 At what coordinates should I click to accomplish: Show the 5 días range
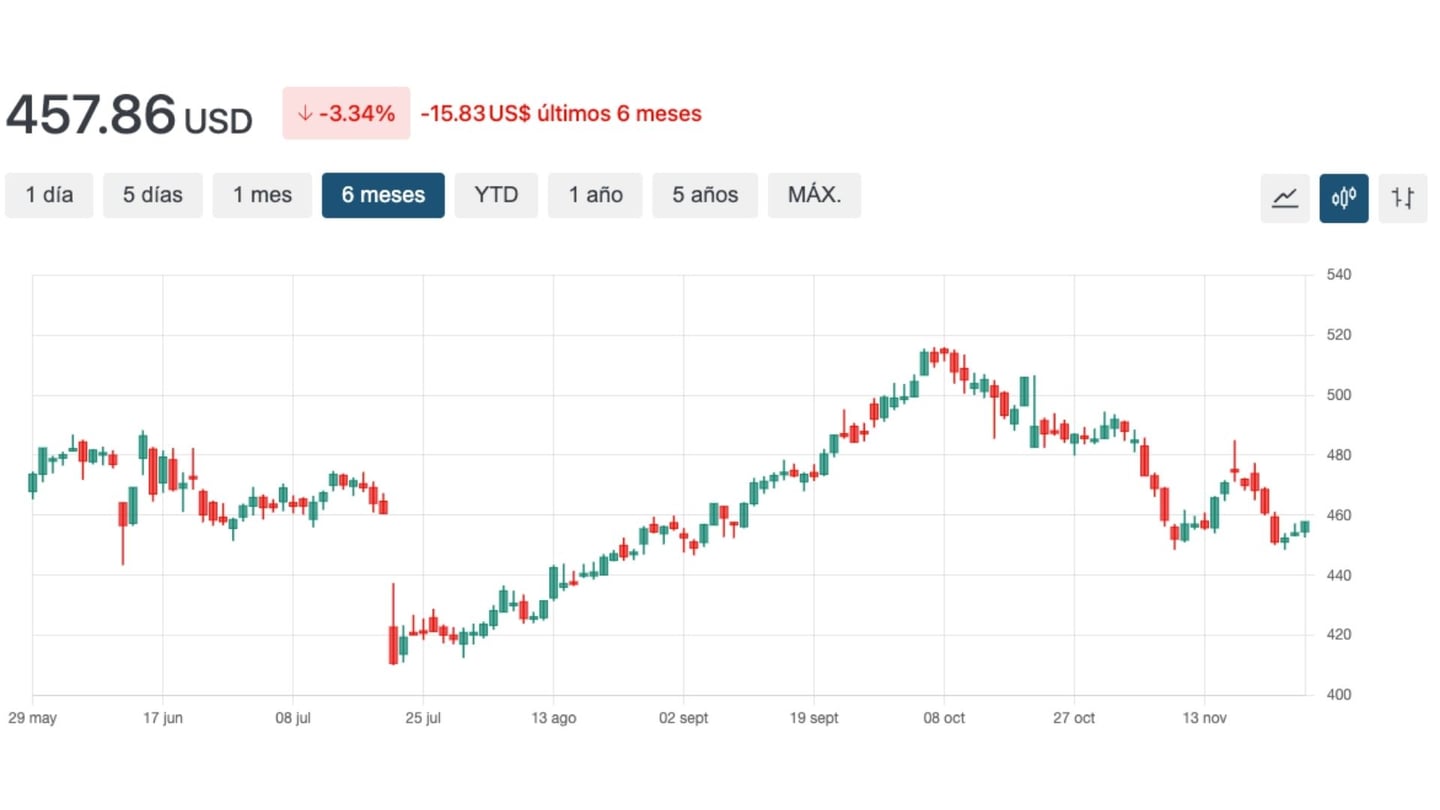[x=153, y=195]
